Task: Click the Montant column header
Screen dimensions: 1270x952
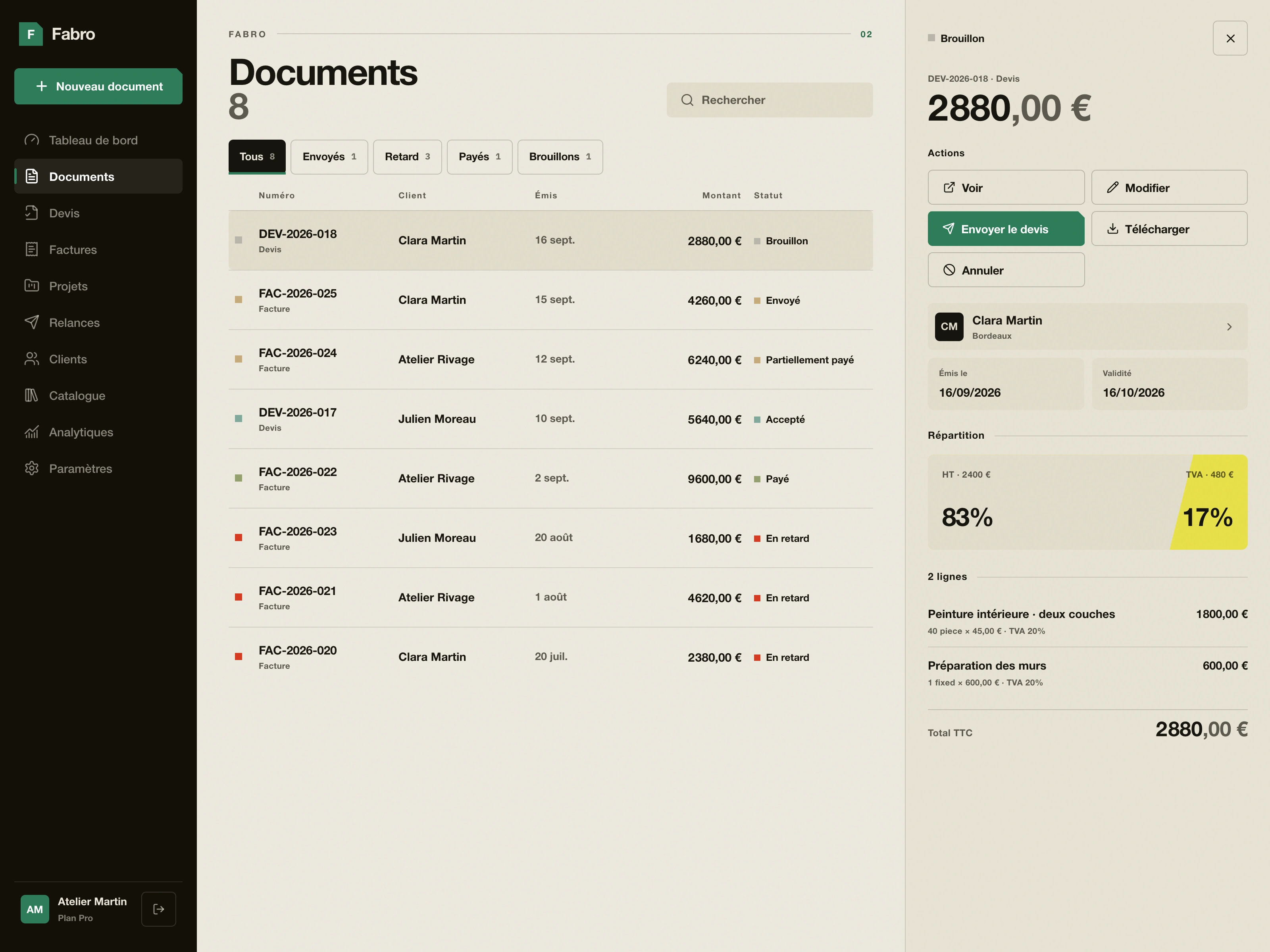Action: tap(721, 195)
